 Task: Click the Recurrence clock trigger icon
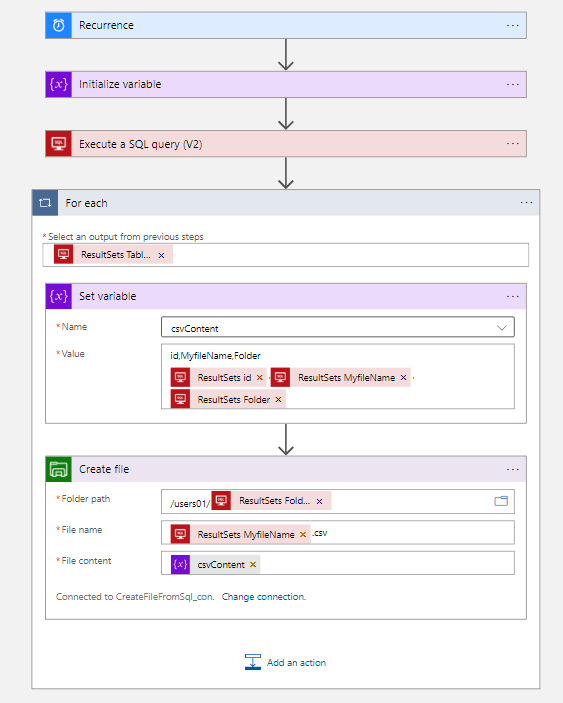click(x=59, y=26)
